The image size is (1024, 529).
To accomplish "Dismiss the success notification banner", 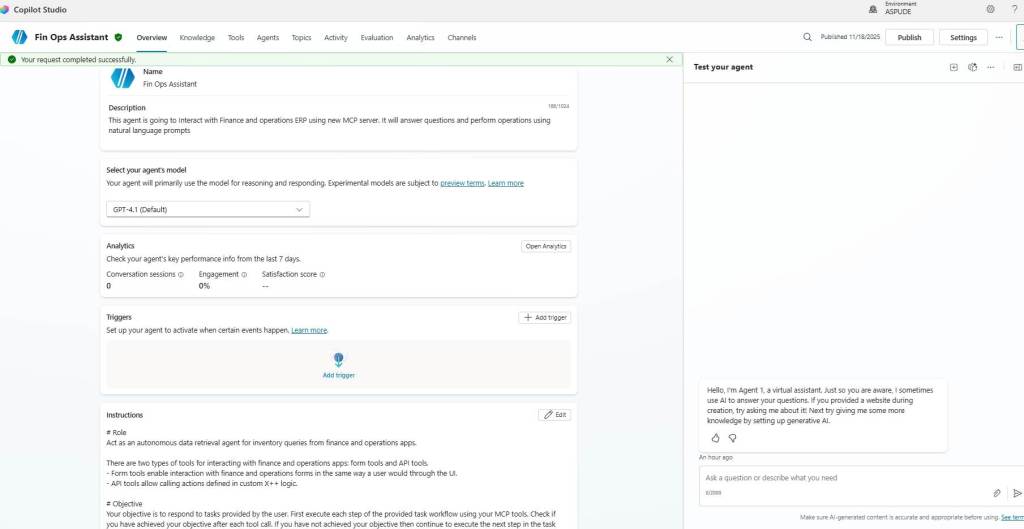I will point(669,60).
